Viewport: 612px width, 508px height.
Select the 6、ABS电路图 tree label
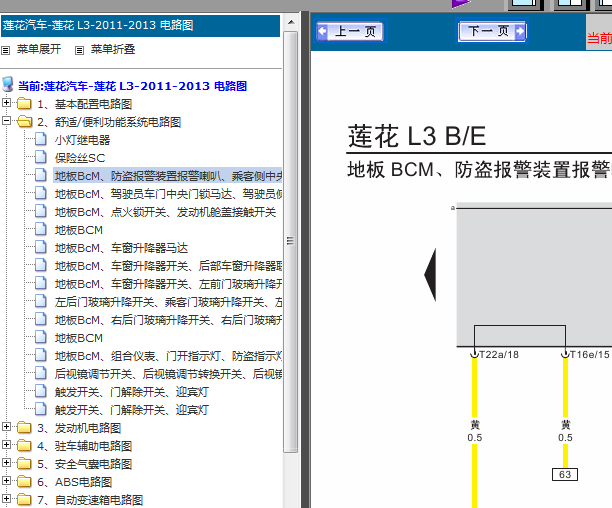(75, 482)
